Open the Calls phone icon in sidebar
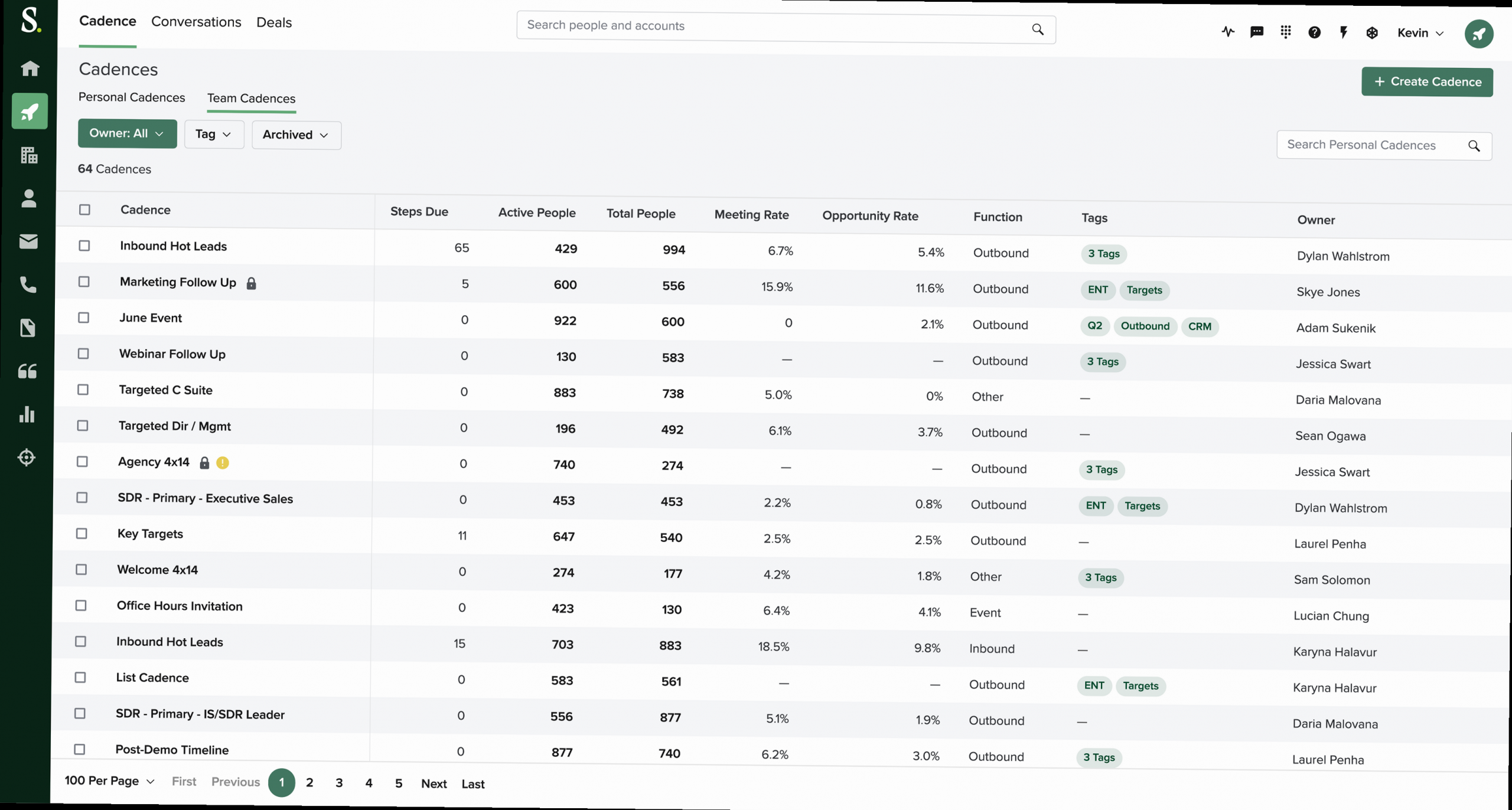The width and height of the screenshot is (1512, 810). coord(28,285)
